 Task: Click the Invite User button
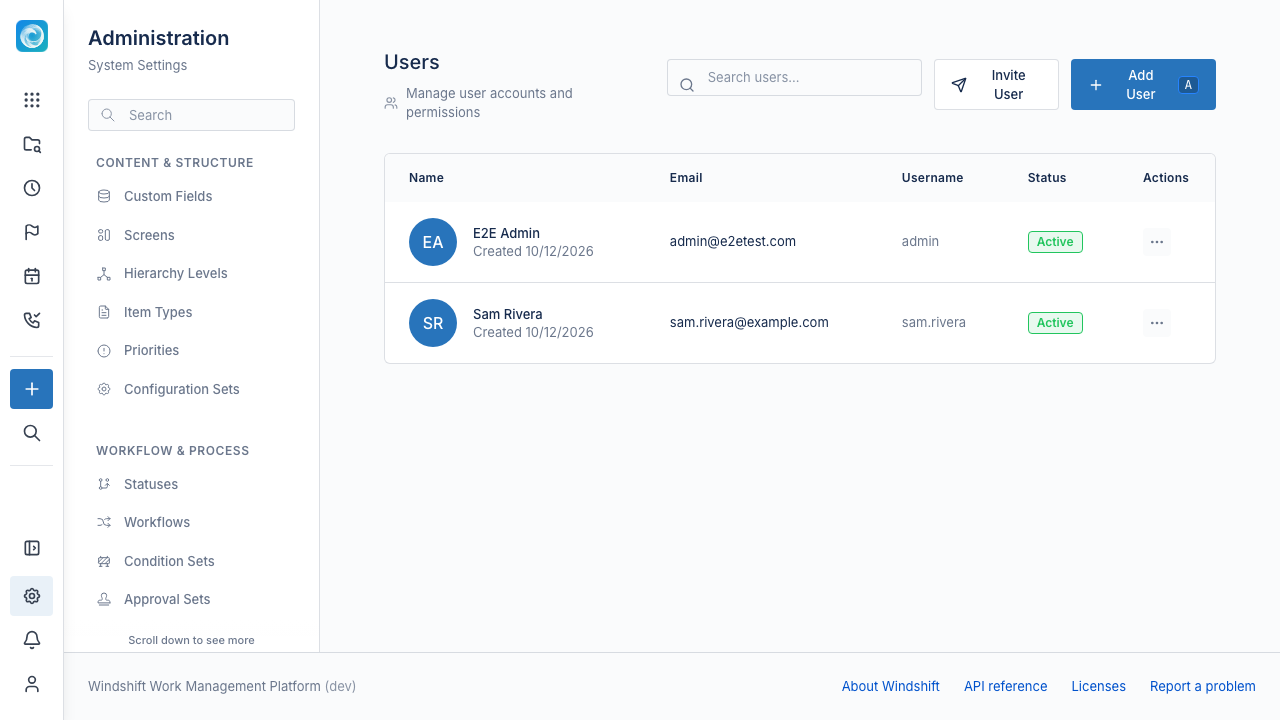click(996, 84)
